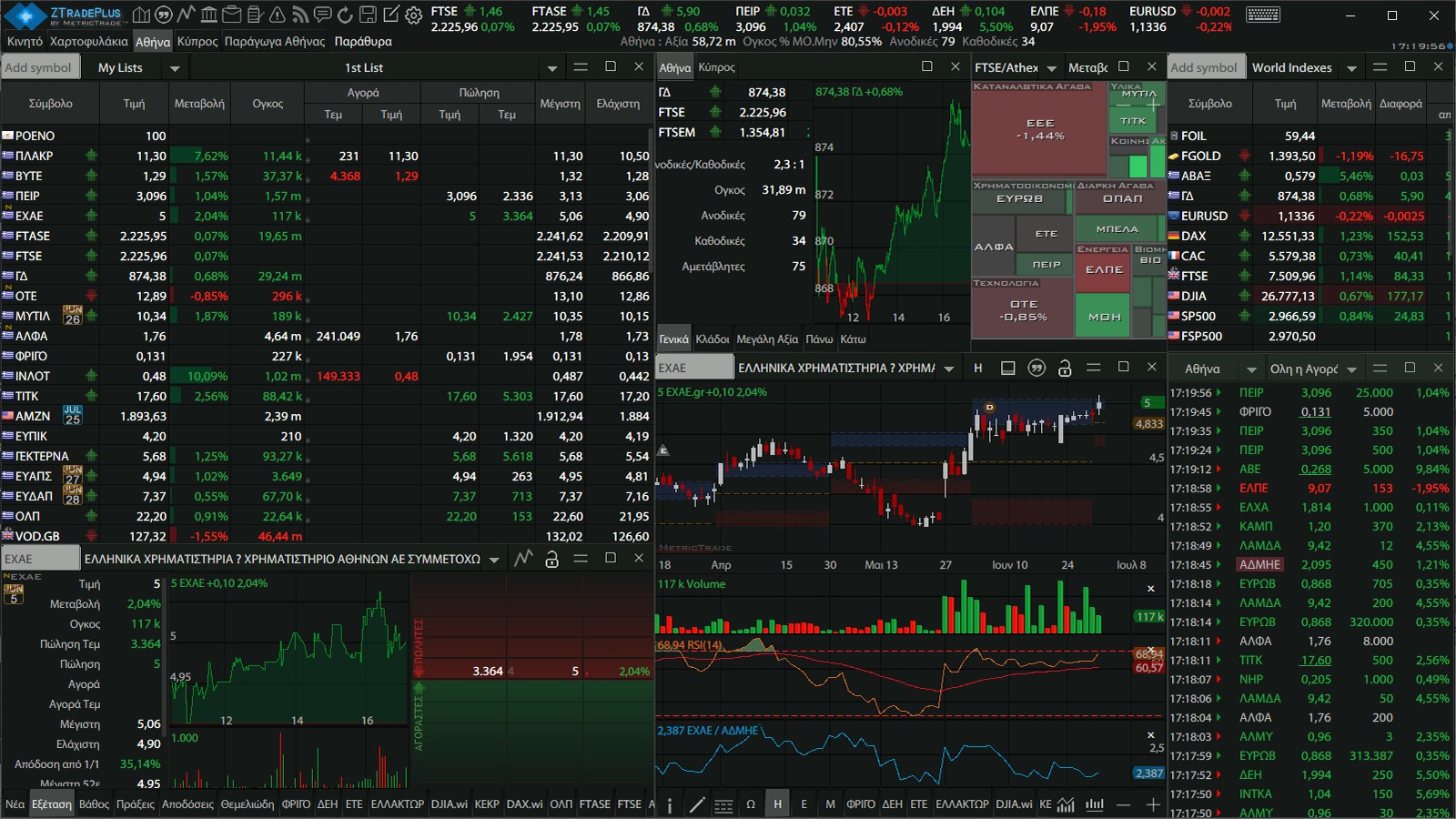
Task: Open the RSS news feed icon
Action: click(299, 15)
